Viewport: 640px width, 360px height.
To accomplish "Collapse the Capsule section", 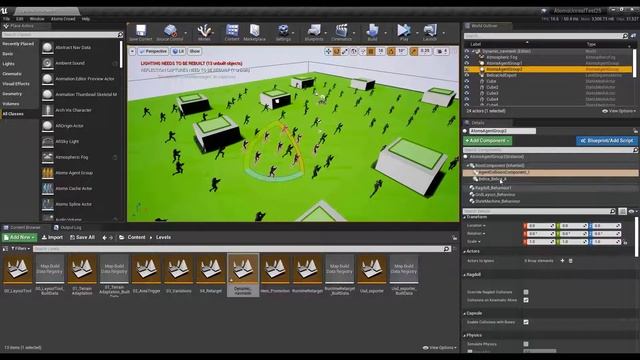I will tap(465, 313).
